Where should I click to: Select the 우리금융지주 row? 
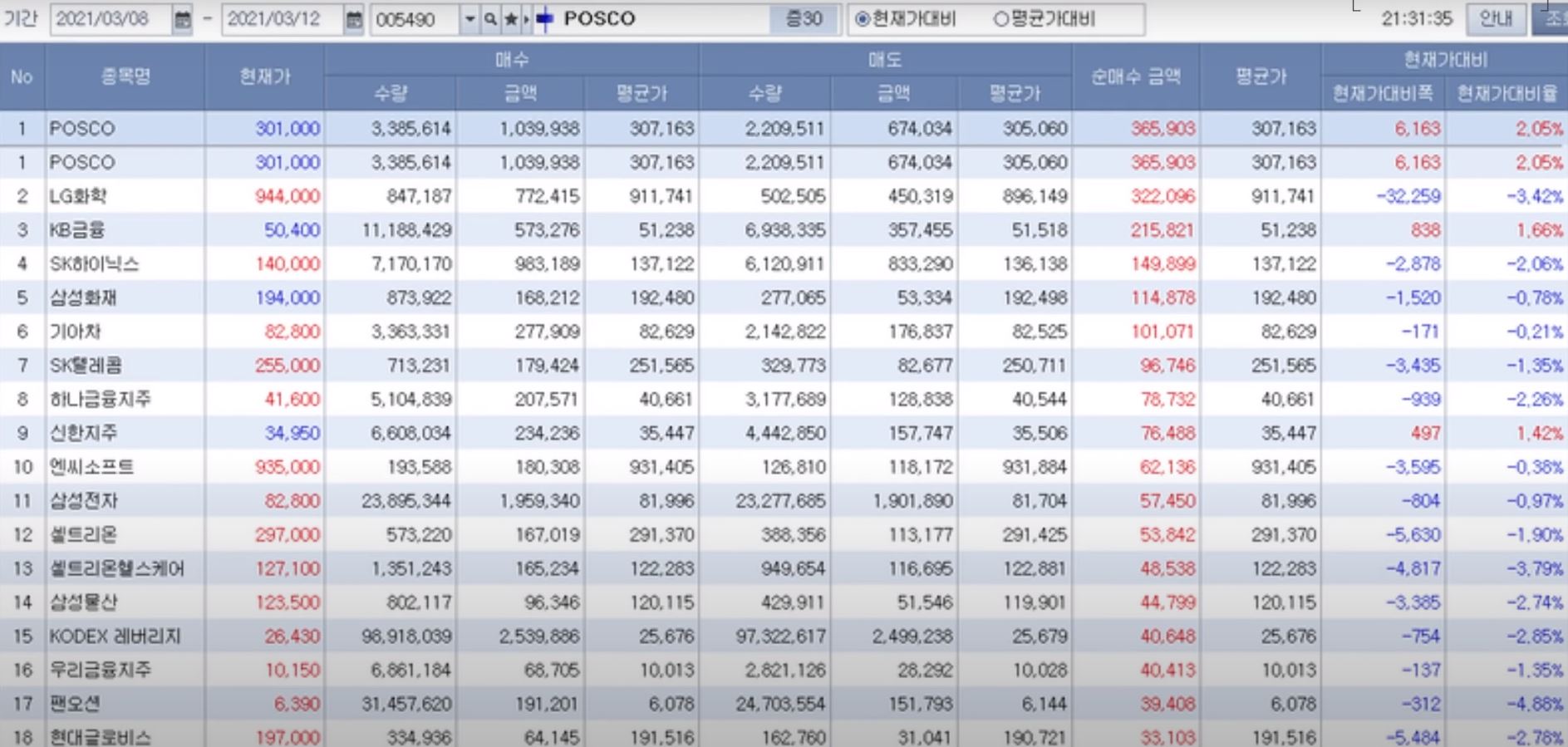coord(784,670)
